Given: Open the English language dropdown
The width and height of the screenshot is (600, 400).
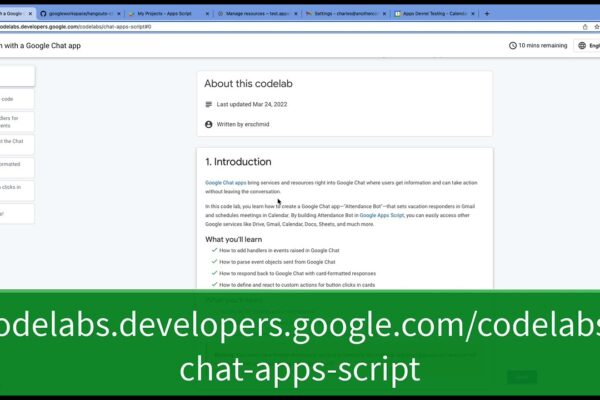Looking at the screenshot, I should tap(587, 46).
